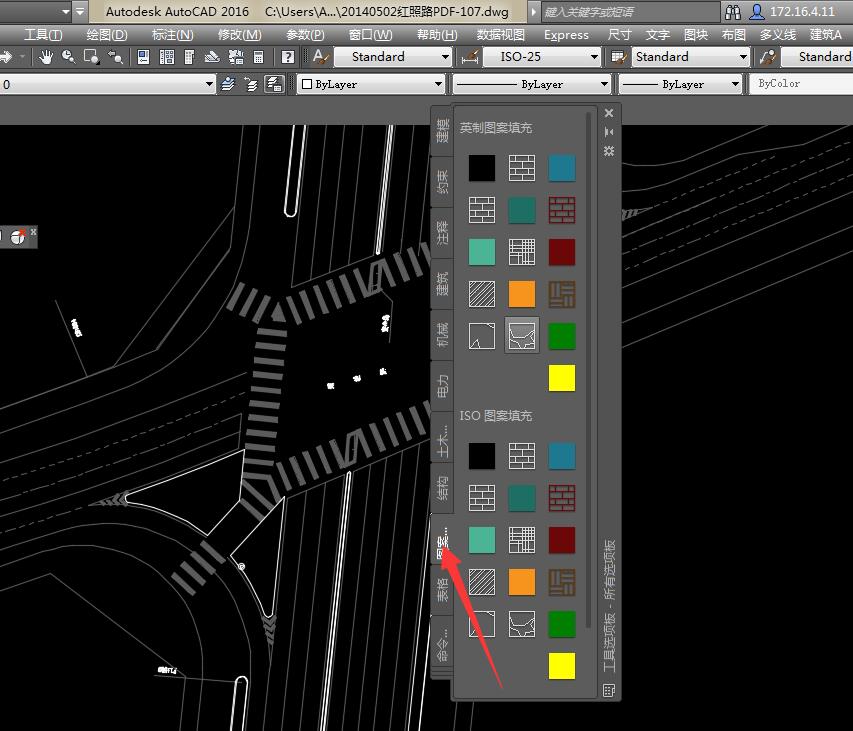The image size is (853, 731).
Task: Click the user sign-in icon
Action: [x=756, y=12]
